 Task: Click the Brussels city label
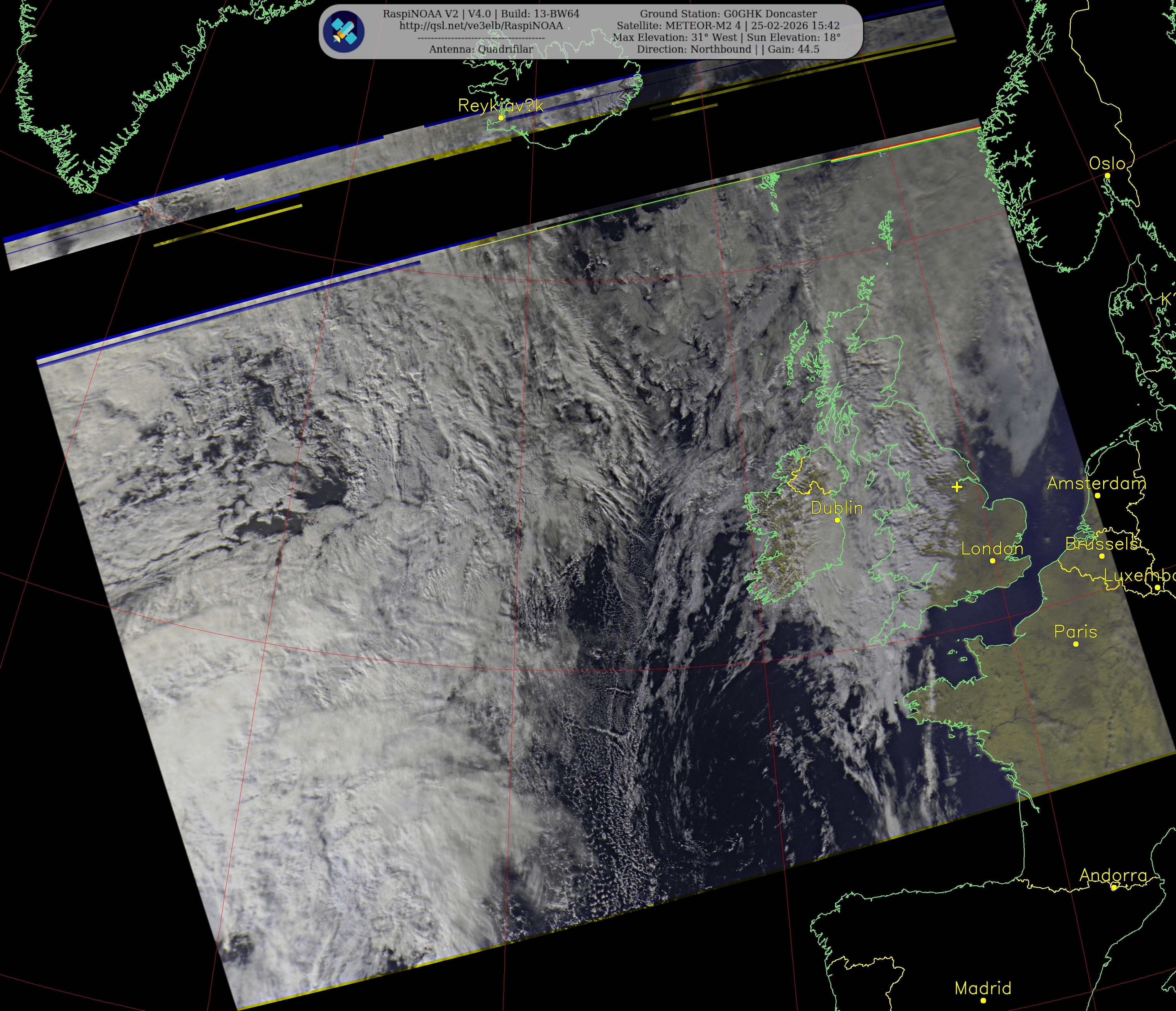tap(1101, 544)
